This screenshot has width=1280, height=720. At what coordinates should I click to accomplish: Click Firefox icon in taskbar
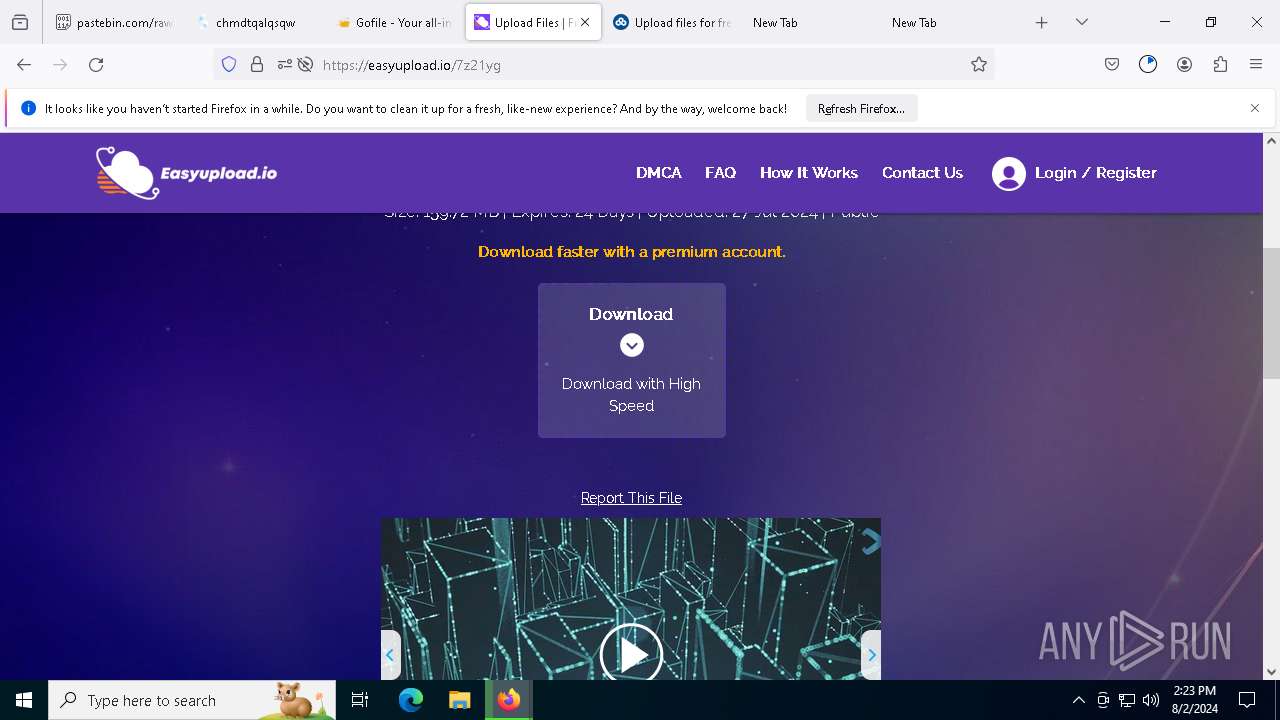pos(509,700)
